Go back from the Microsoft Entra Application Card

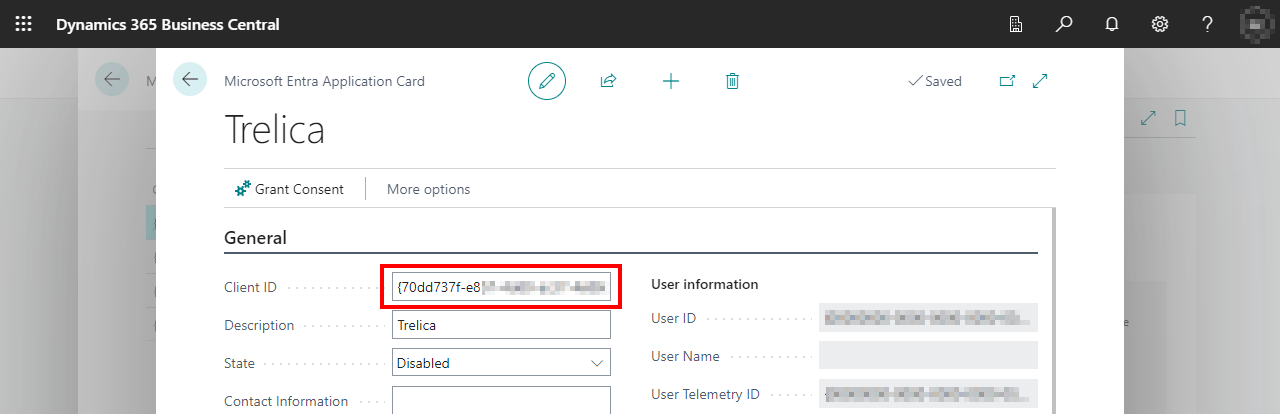coord(190,79)
